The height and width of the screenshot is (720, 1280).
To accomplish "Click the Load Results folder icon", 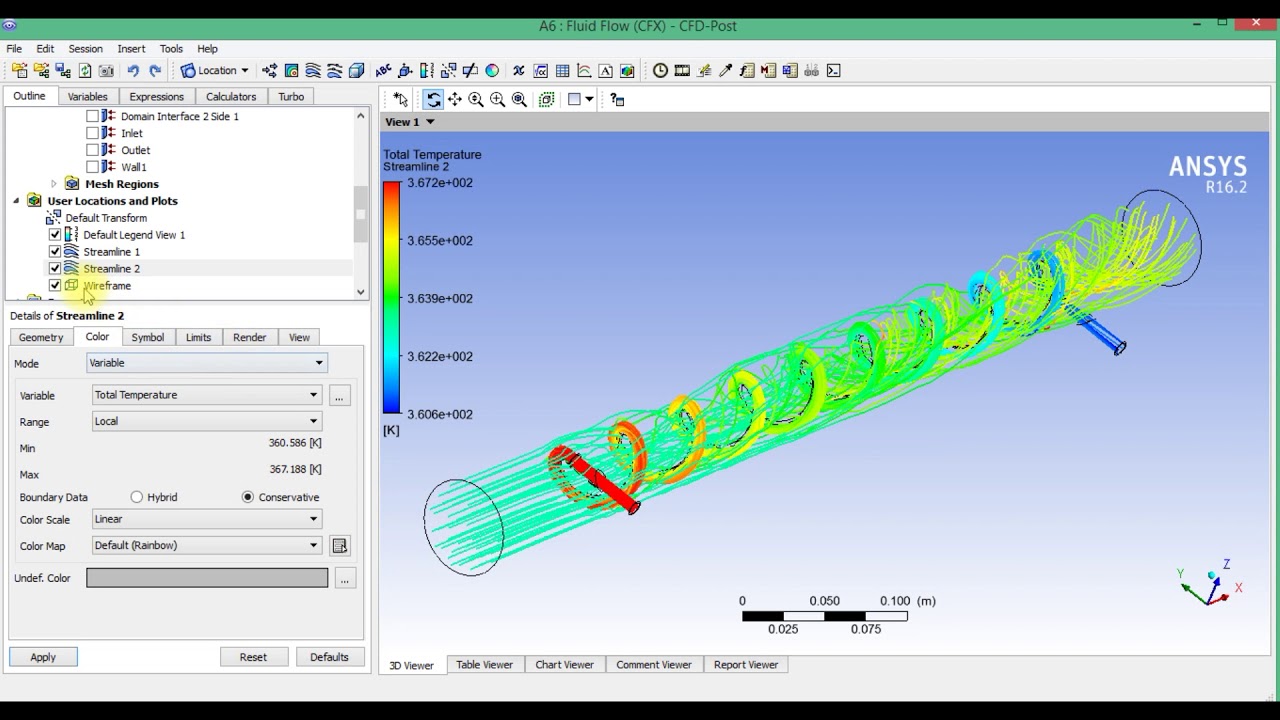I will [19, 71].
